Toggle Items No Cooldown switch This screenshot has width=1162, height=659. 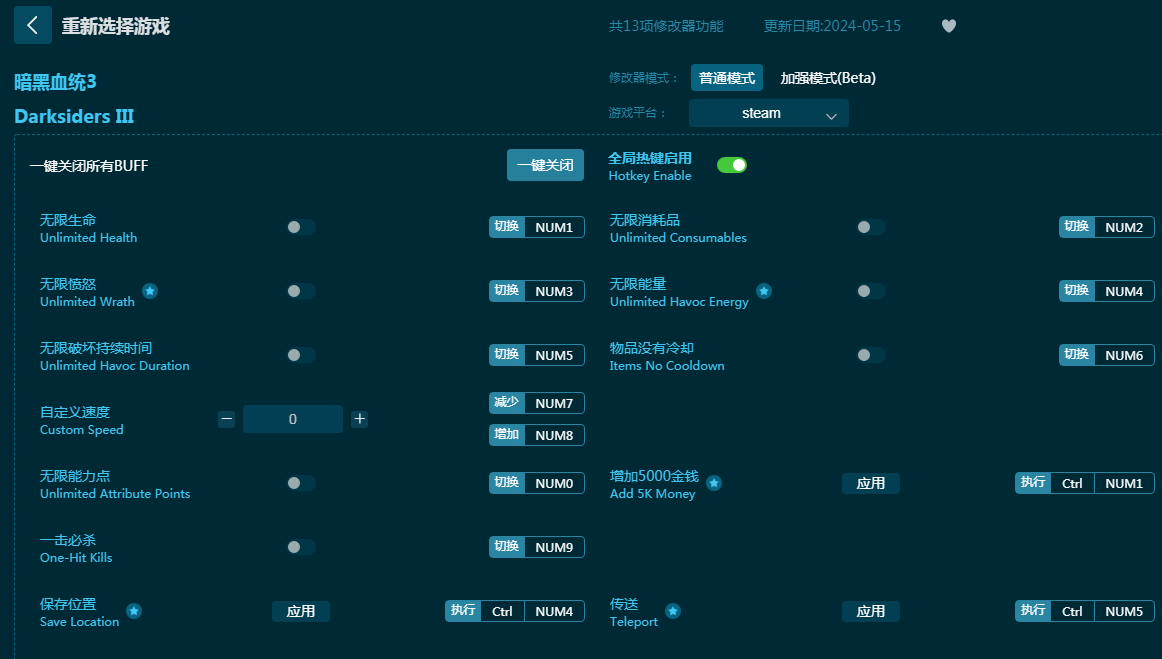tap(871, 356)
